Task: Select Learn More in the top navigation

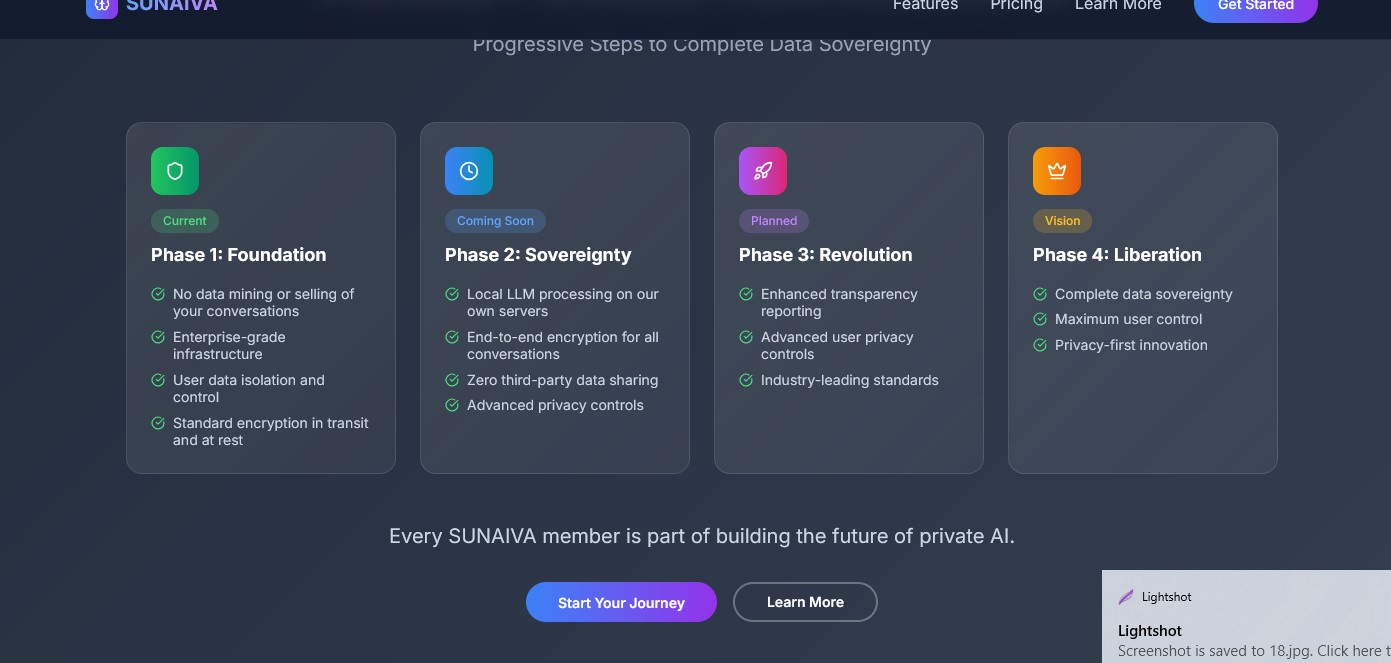Action: pyautogui.click(x=1118, y=6)
